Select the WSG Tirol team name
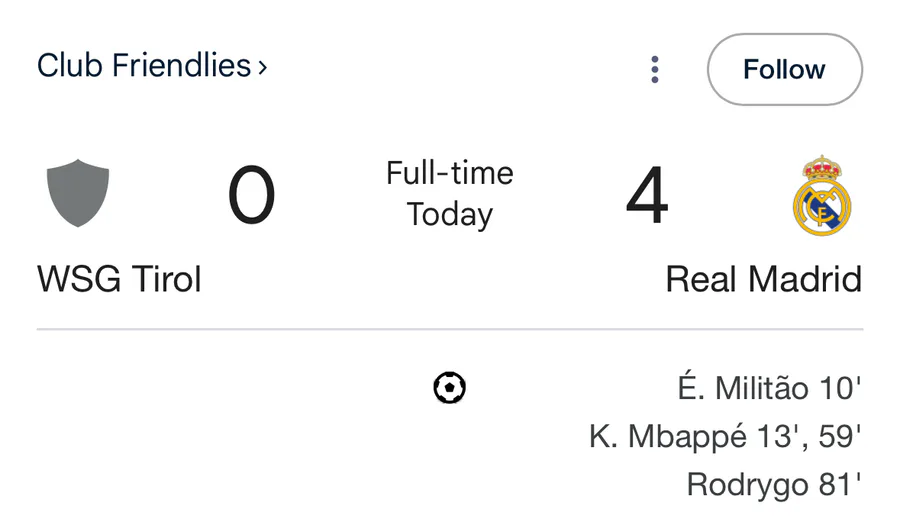The image size is (900, 525). 119,279
